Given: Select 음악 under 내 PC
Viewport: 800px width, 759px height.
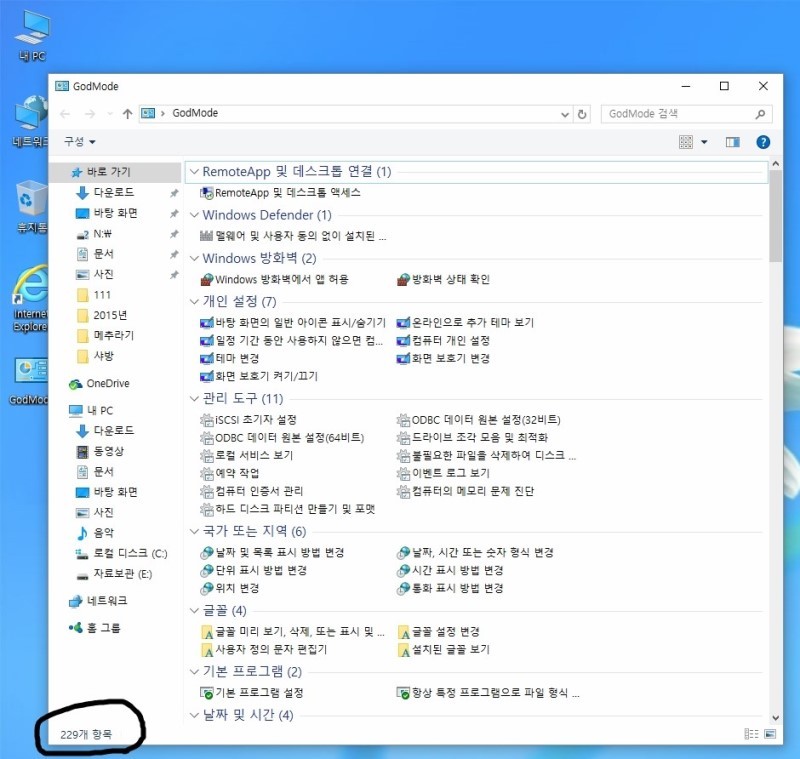Looking at the screenshot, I should (95, 533).
